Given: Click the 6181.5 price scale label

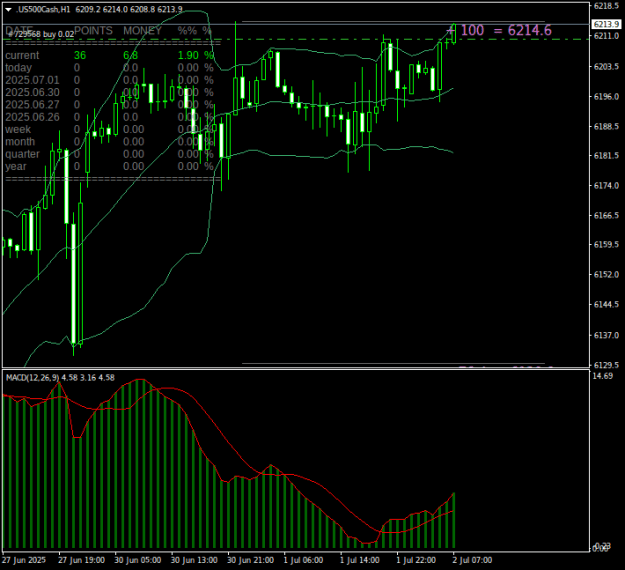Looking at the screenshot, I should [x=605, y=156].
